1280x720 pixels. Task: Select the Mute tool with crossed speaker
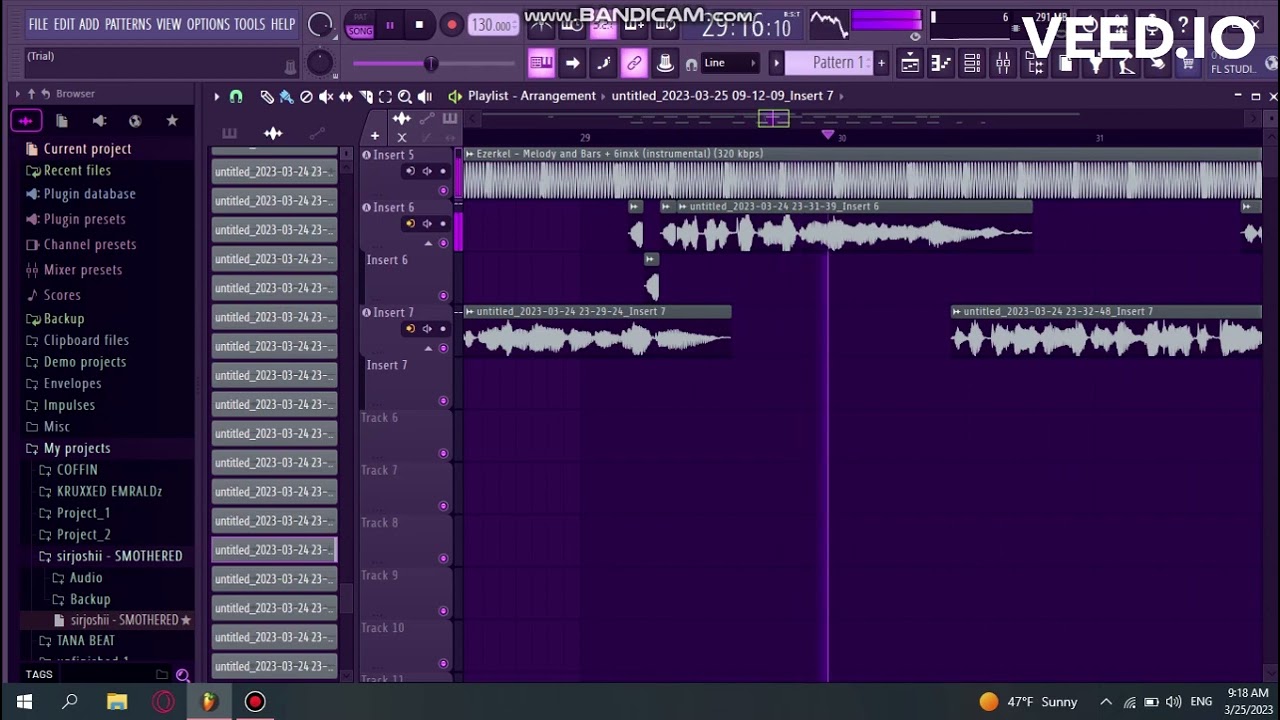[326, 97]
